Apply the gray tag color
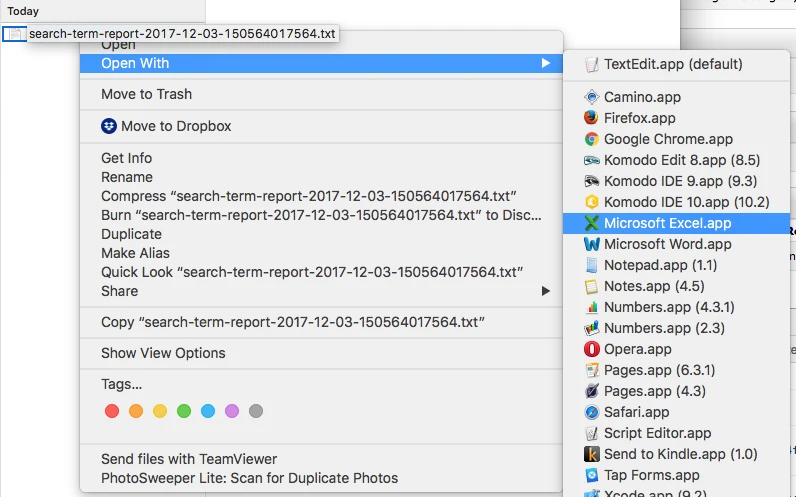Screen dimensions: 796x497 point(256,411)
